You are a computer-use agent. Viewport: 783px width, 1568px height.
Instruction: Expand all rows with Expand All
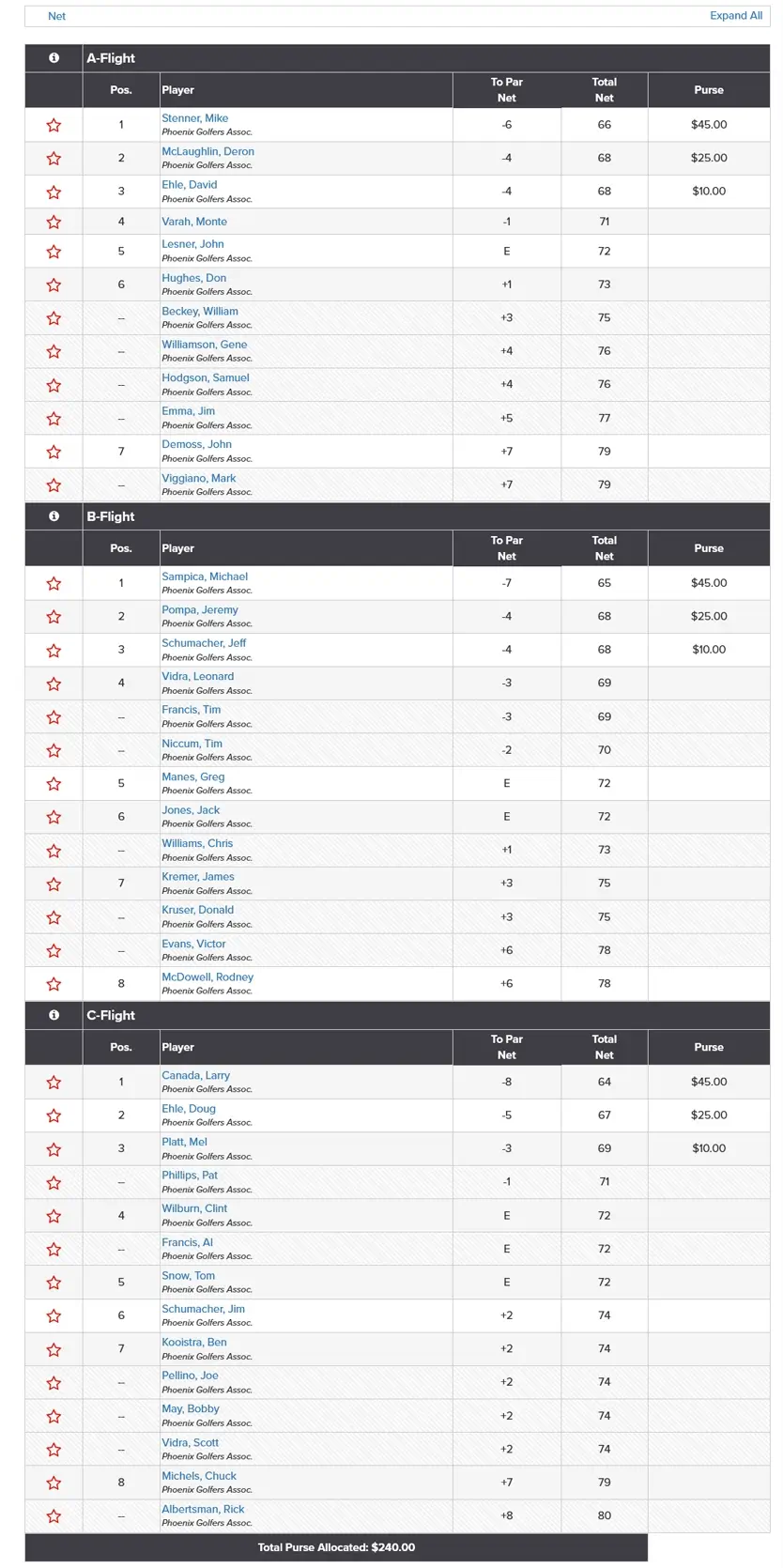736,16
